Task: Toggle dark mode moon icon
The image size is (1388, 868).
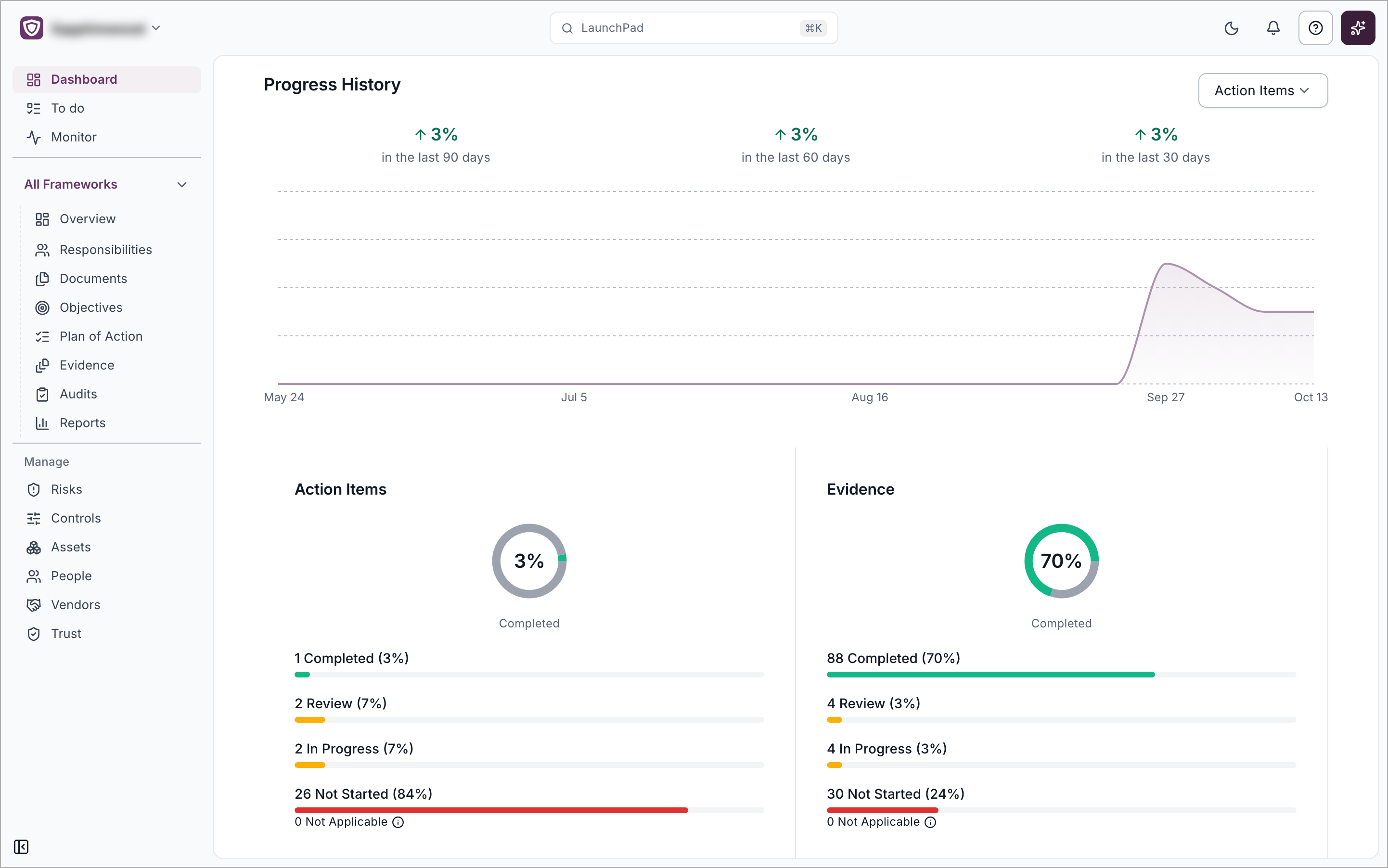Action: point(1231,27)
